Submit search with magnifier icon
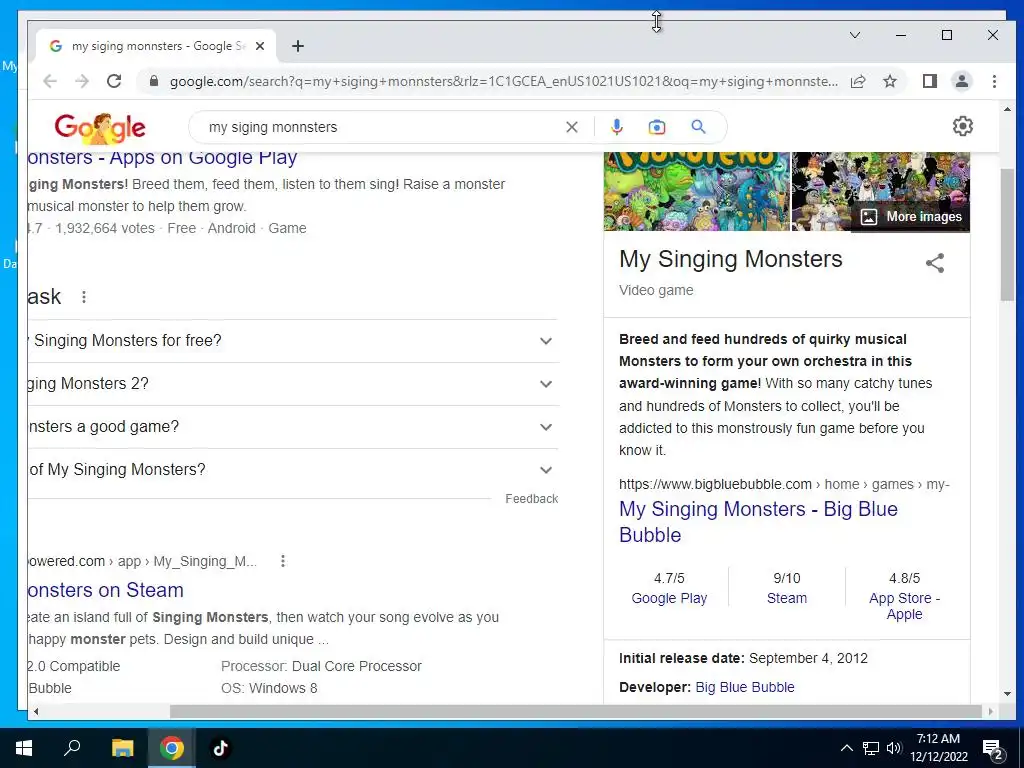The height and width of the screenshot is (768, 1024). coord(698,127)
